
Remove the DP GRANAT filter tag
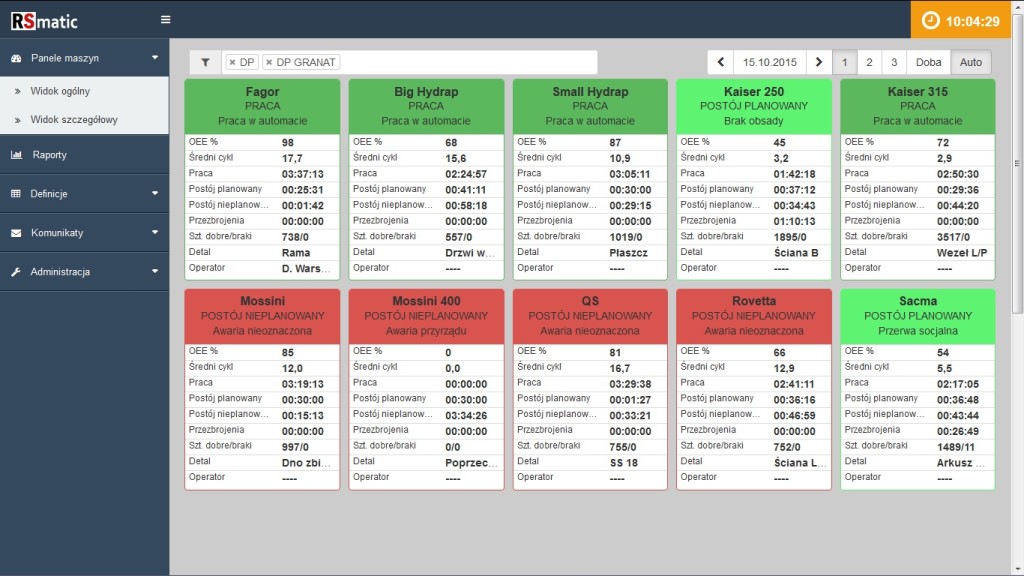(269, 62)
